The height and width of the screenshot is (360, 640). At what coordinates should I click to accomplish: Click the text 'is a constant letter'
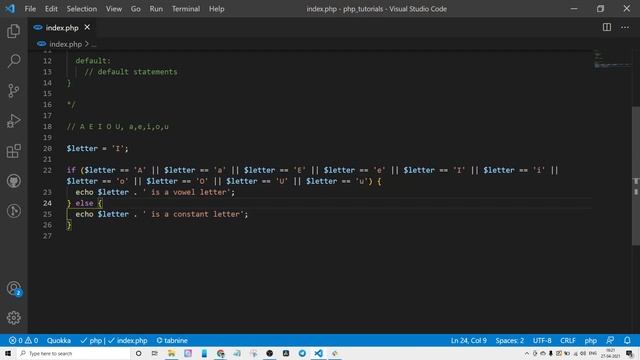195,214
